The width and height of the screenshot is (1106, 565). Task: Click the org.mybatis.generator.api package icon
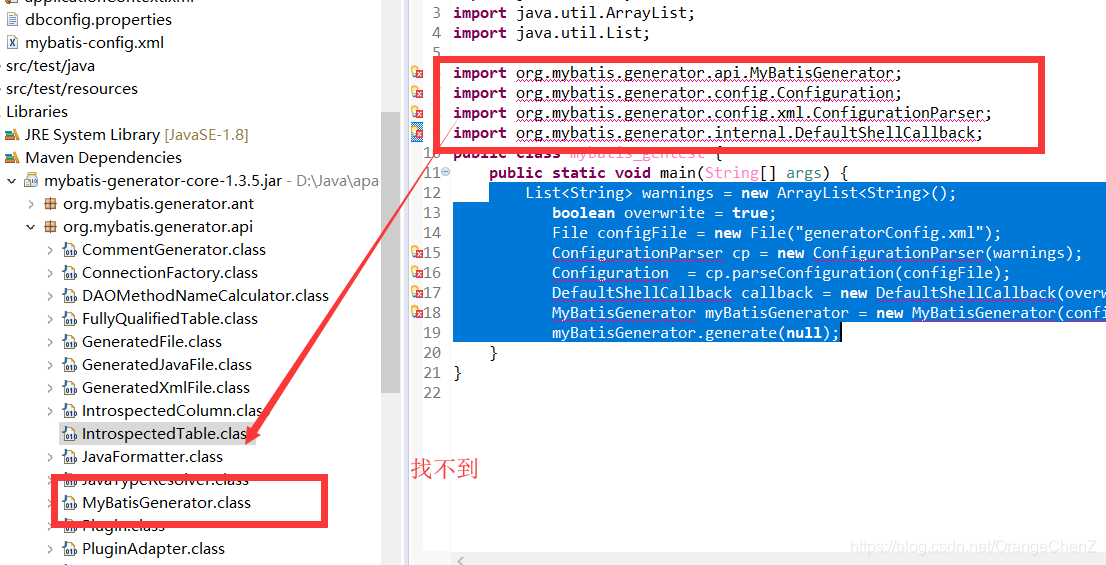[50, 227]
